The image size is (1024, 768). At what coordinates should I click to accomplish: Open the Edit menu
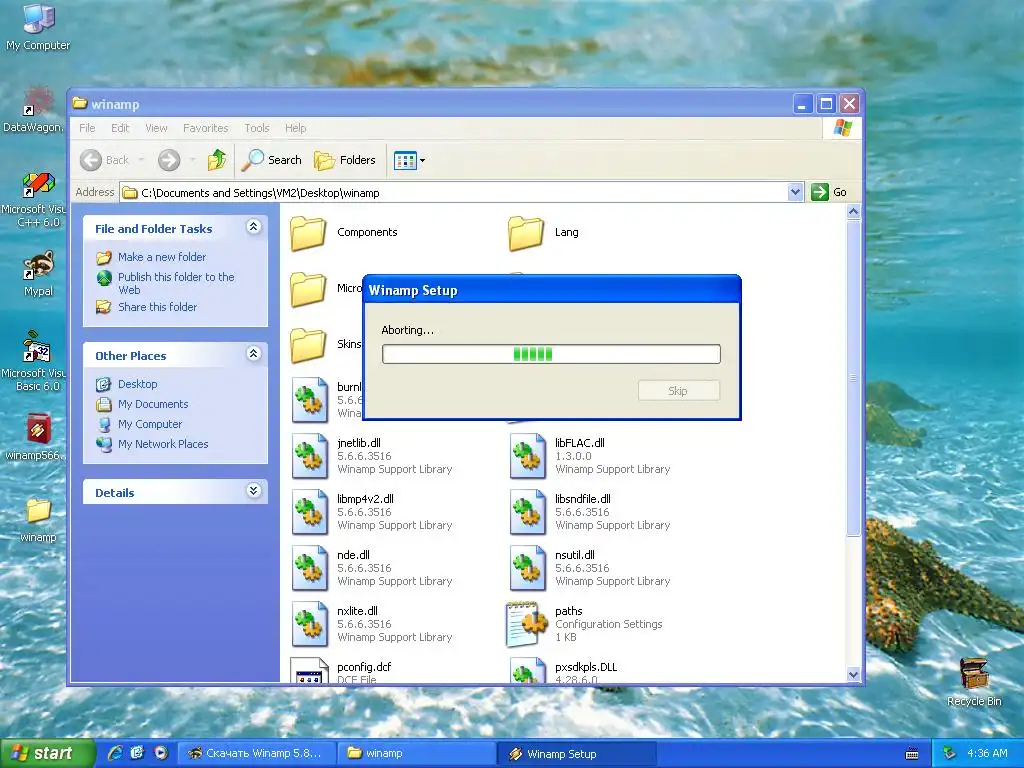click(x=120, y=128)
